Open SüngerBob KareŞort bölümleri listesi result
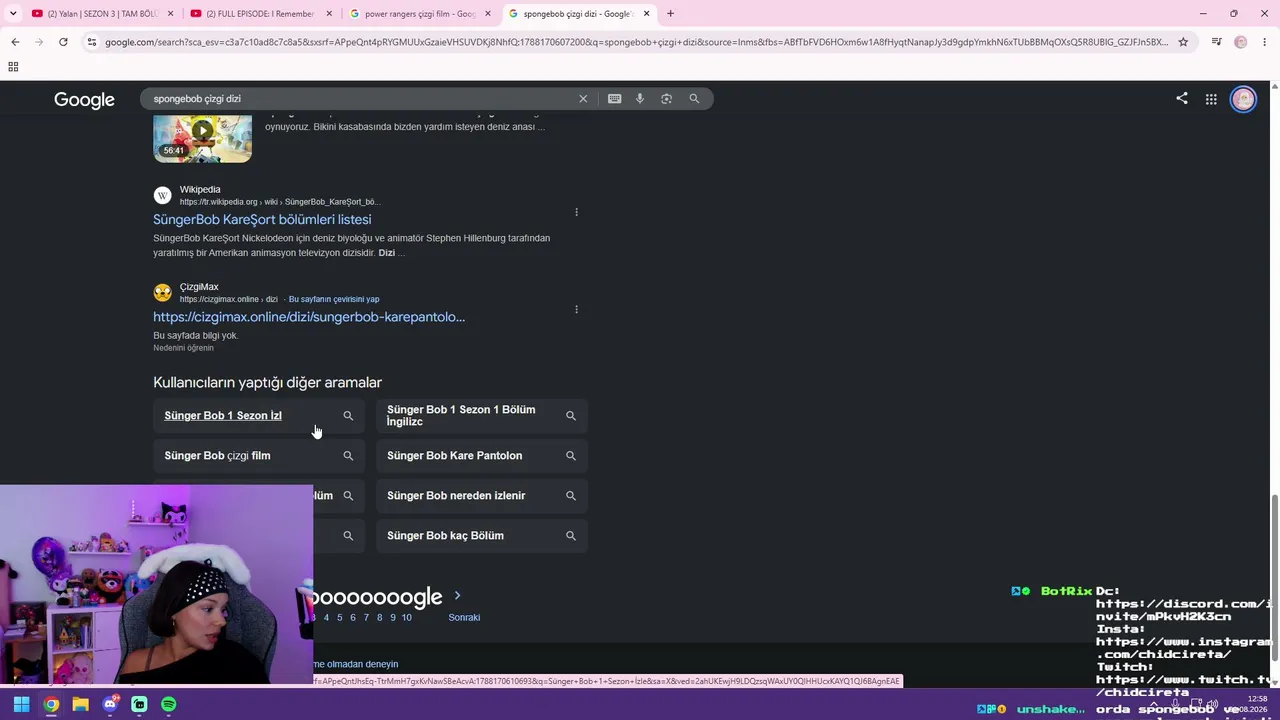 click(x=262, y=220)
